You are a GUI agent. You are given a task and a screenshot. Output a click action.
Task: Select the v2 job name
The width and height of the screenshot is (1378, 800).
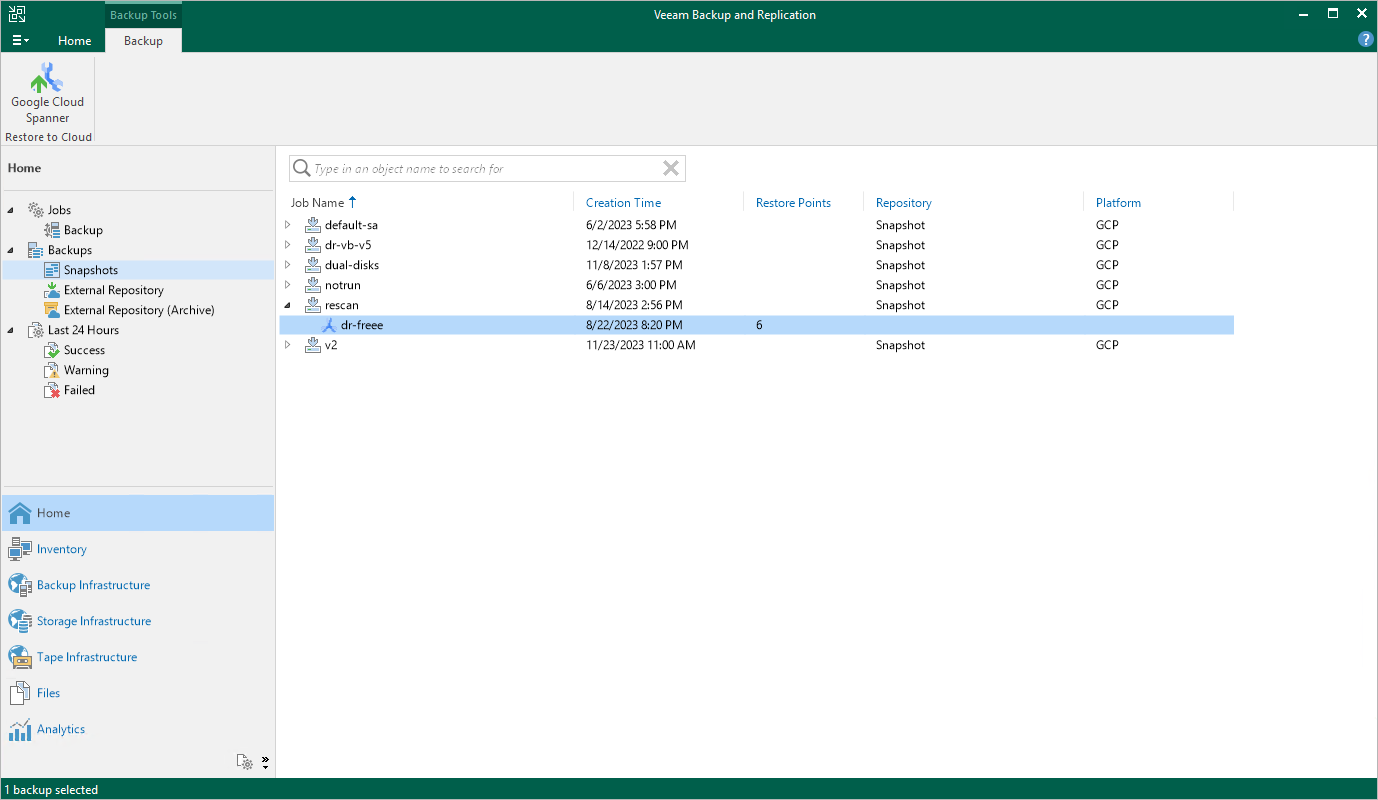(332, 345)
